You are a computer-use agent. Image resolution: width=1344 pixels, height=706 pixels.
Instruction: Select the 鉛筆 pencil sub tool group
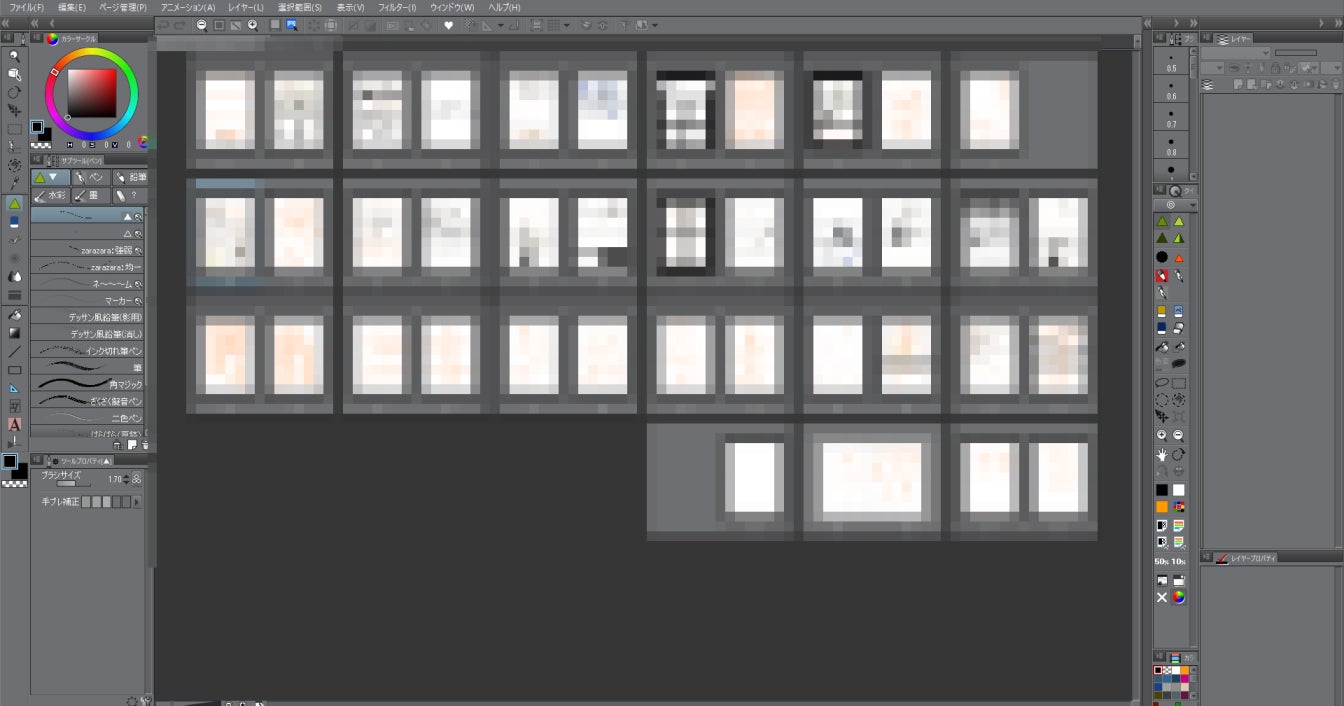point(130,177)
